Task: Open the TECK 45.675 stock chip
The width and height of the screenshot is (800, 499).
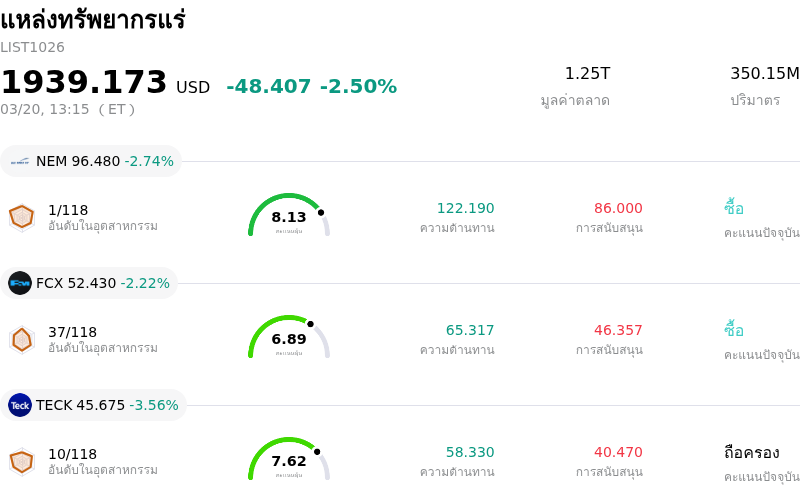Action: [94, 405]
